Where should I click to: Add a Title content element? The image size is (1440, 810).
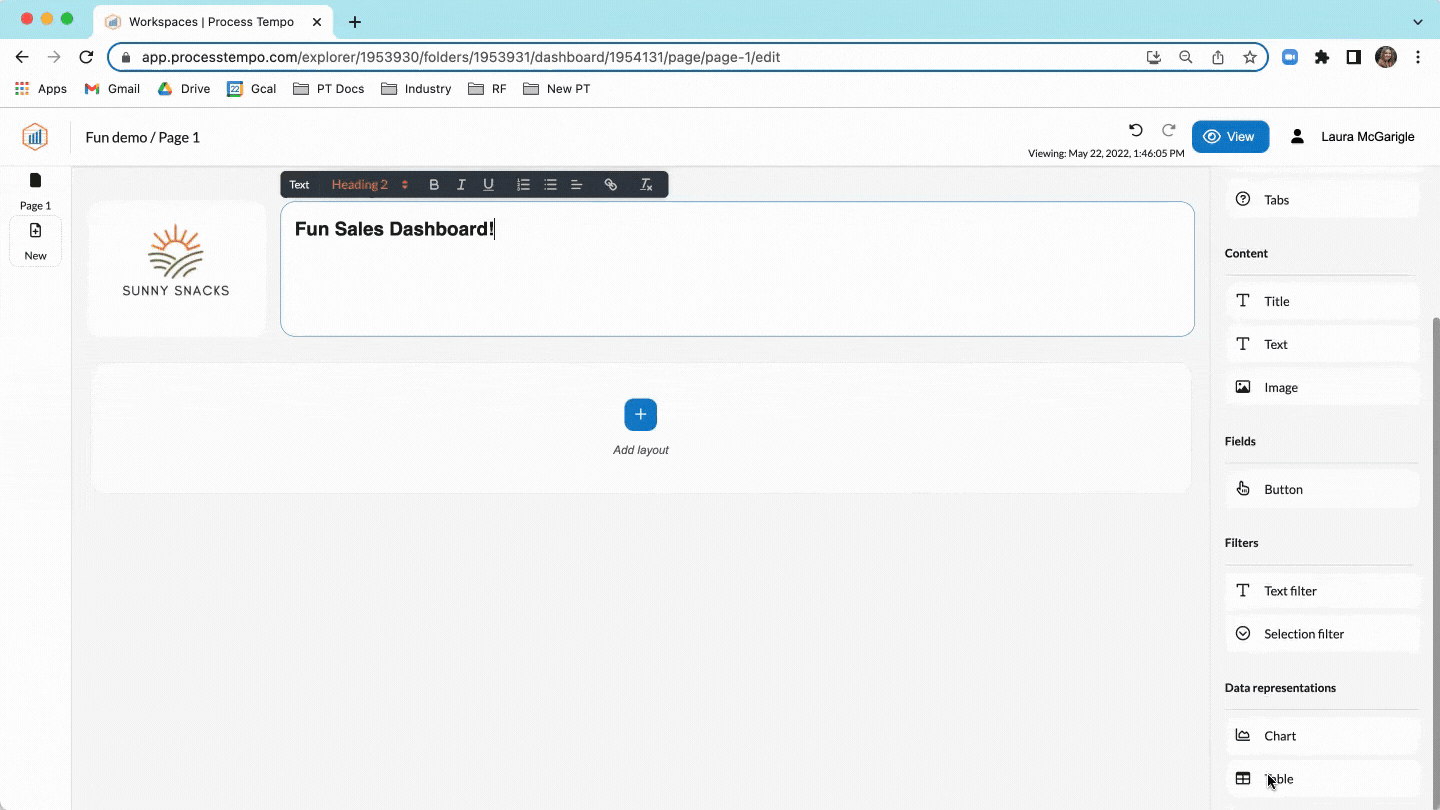[1322, 301]
